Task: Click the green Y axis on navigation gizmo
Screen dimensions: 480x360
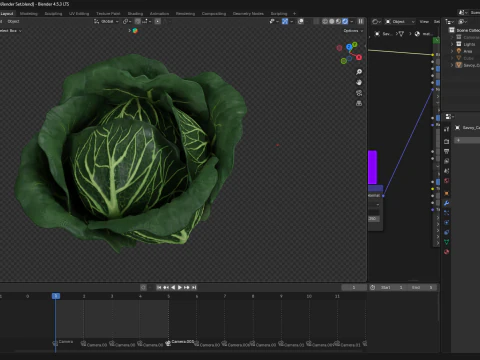Action: tap(355, 44)
